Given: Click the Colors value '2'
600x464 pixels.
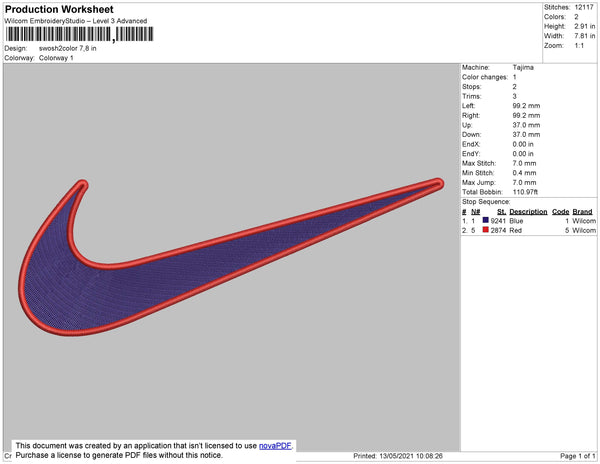Looking at the screenshot, I should (576, 17).
